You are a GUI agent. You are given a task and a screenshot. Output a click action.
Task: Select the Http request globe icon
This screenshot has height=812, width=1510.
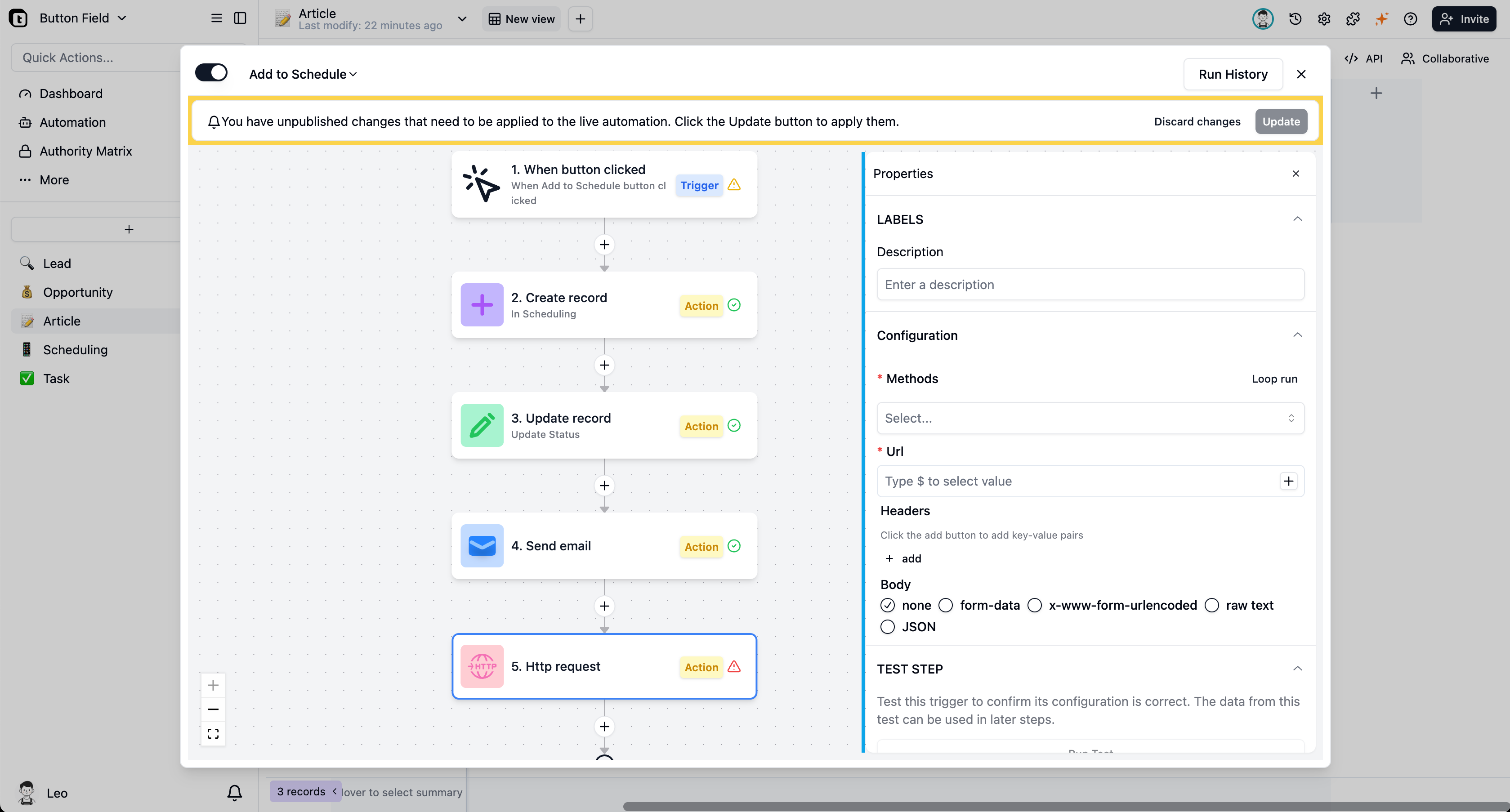coord(482,666)
